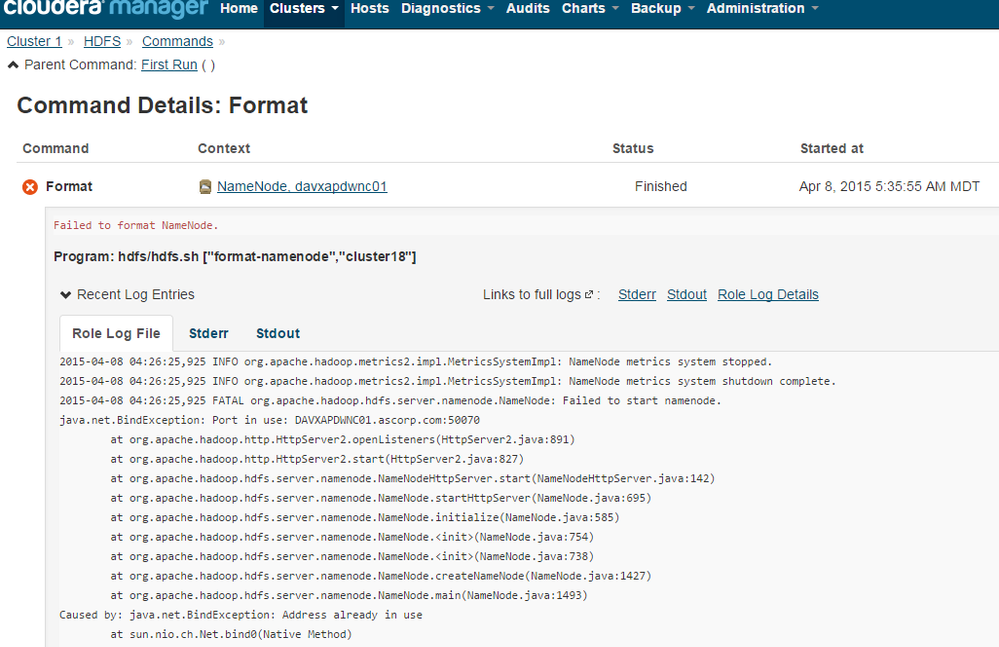Follow the First Run parent command link
The height and width of the screenshot is (647, 999).
tap(169, 65)
